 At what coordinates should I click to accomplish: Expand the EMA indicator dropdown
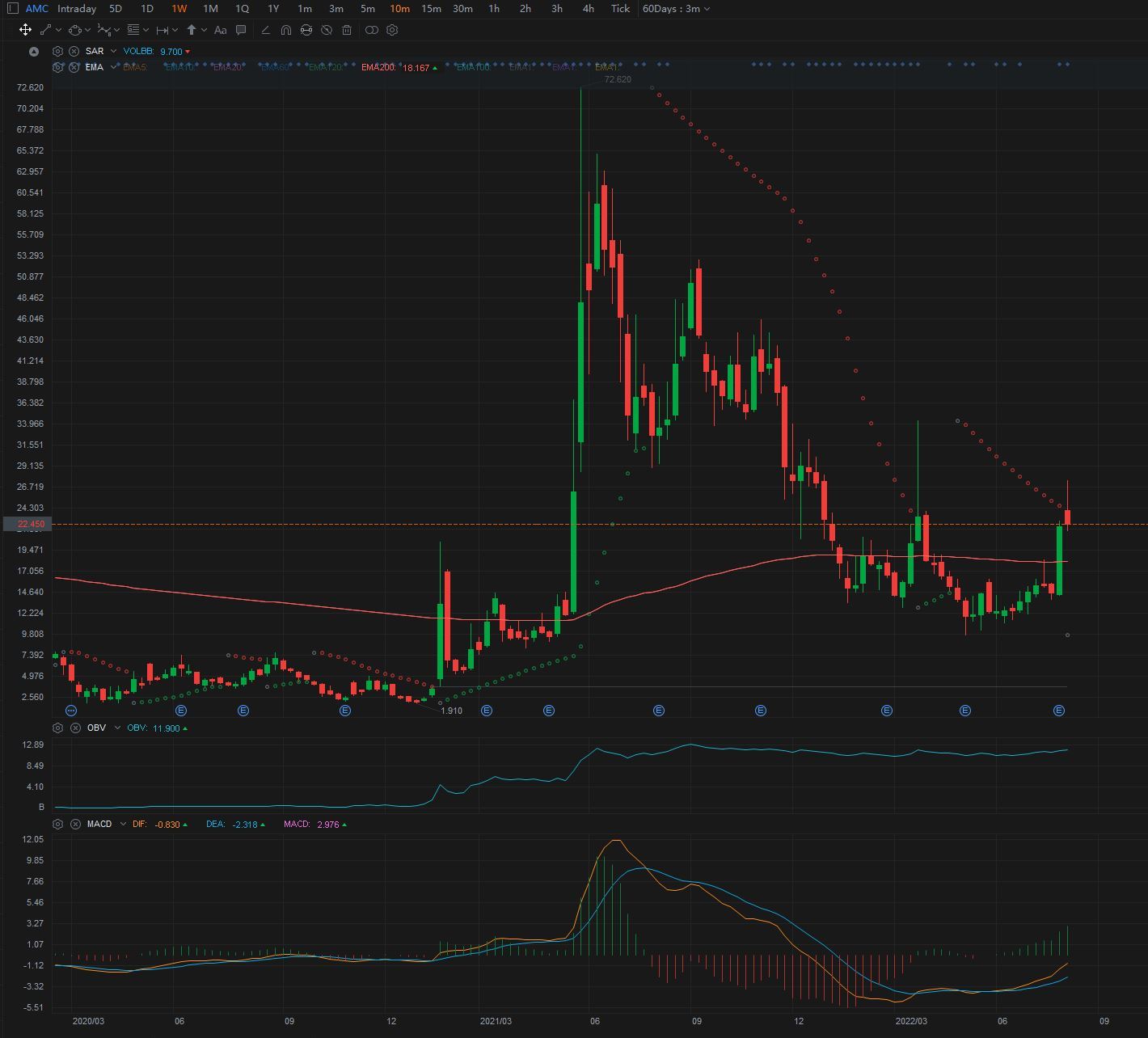pos(113,67)
